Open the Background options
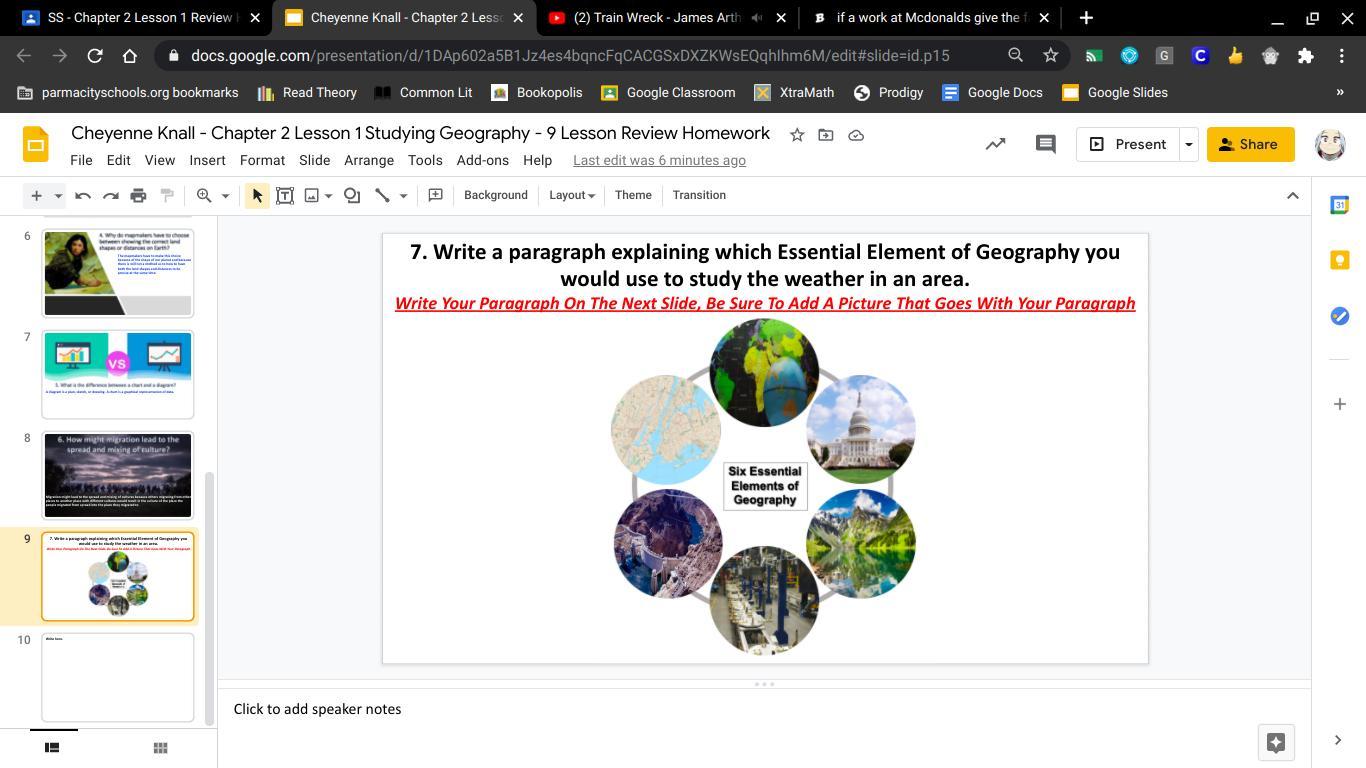The width and height of the screenshot is (1366, 768). [x=495, y=195]
